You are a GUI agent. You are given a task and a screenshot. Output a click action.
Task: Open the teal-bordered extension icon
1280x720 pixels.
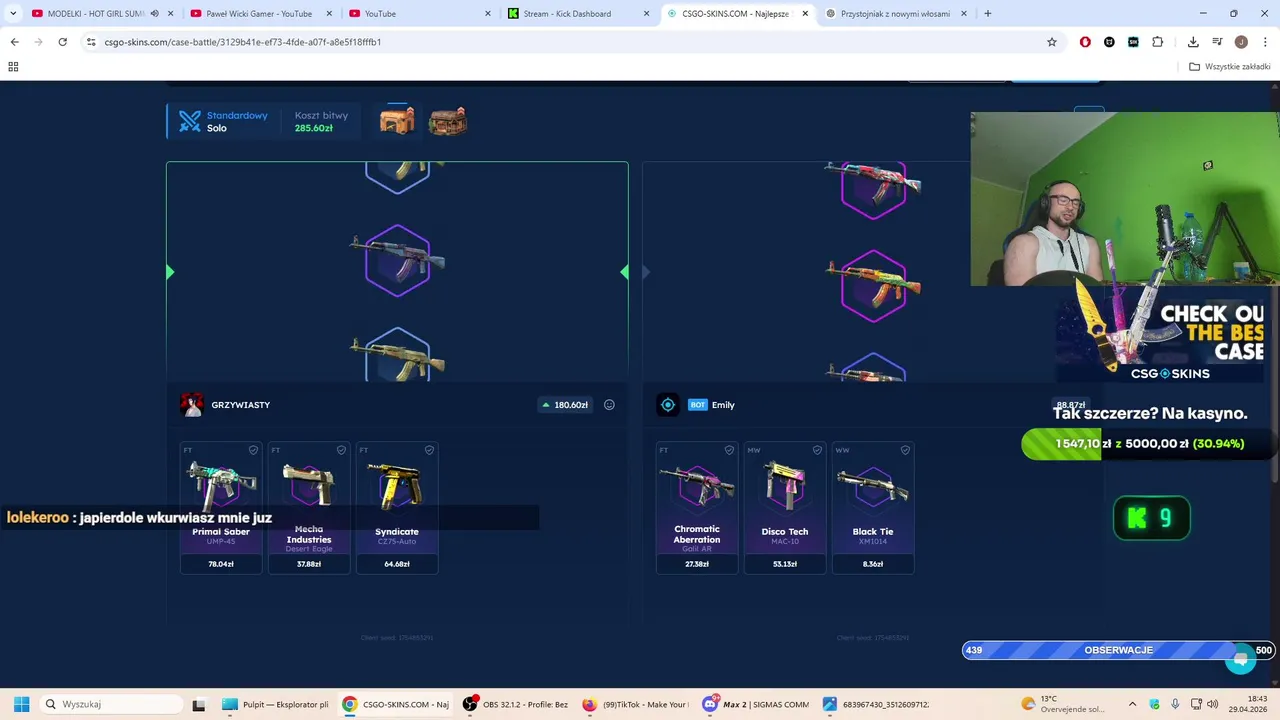1133,42
